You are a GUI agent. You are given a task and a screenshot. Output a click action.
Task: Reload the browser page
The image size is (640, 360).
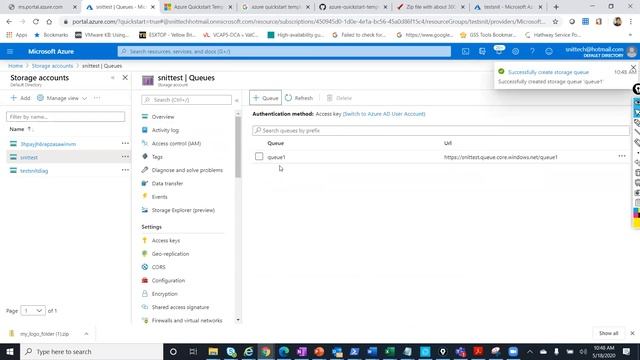(x=36, y=22)
